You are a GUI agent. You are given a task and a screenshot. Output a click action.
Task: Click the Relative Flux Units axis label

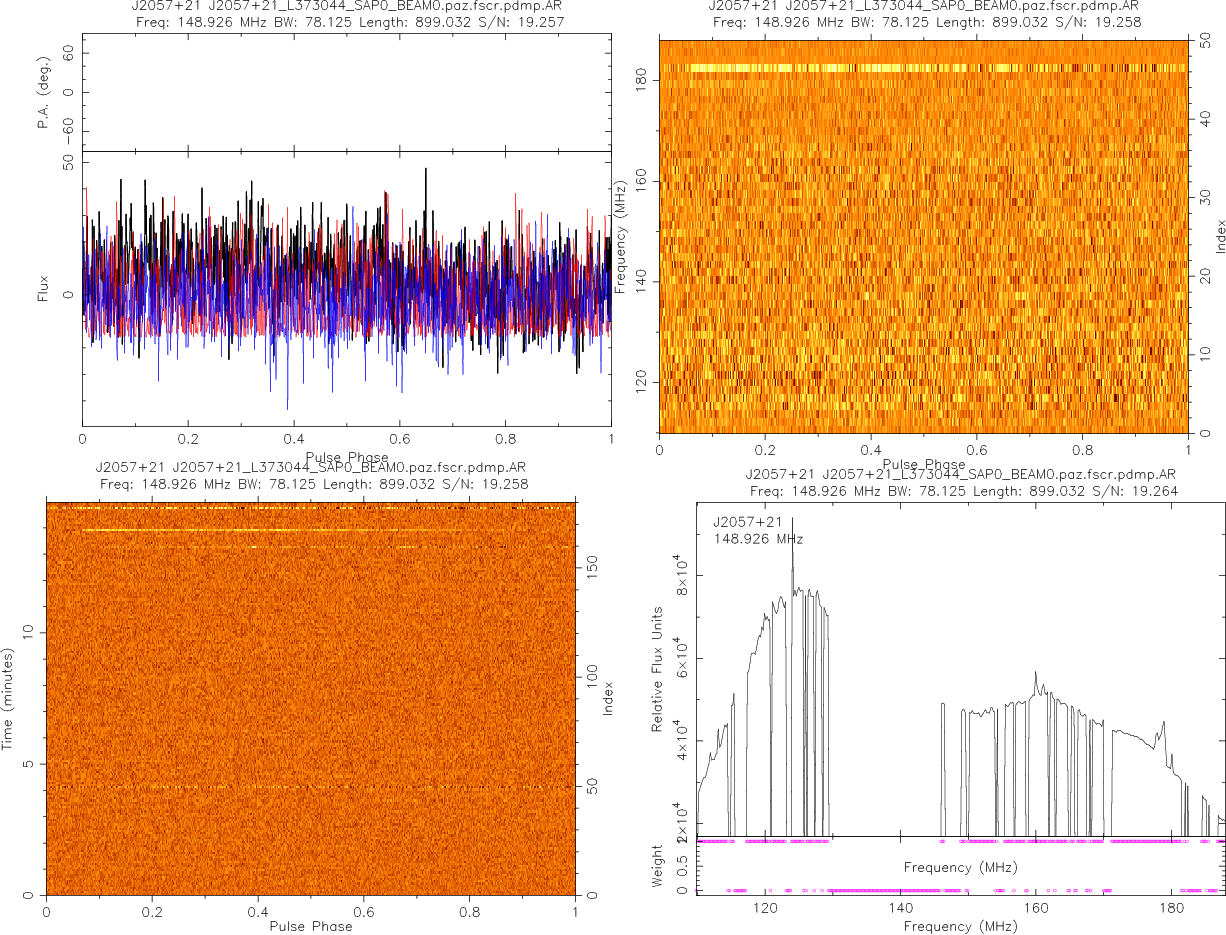[x=658, y=668]
